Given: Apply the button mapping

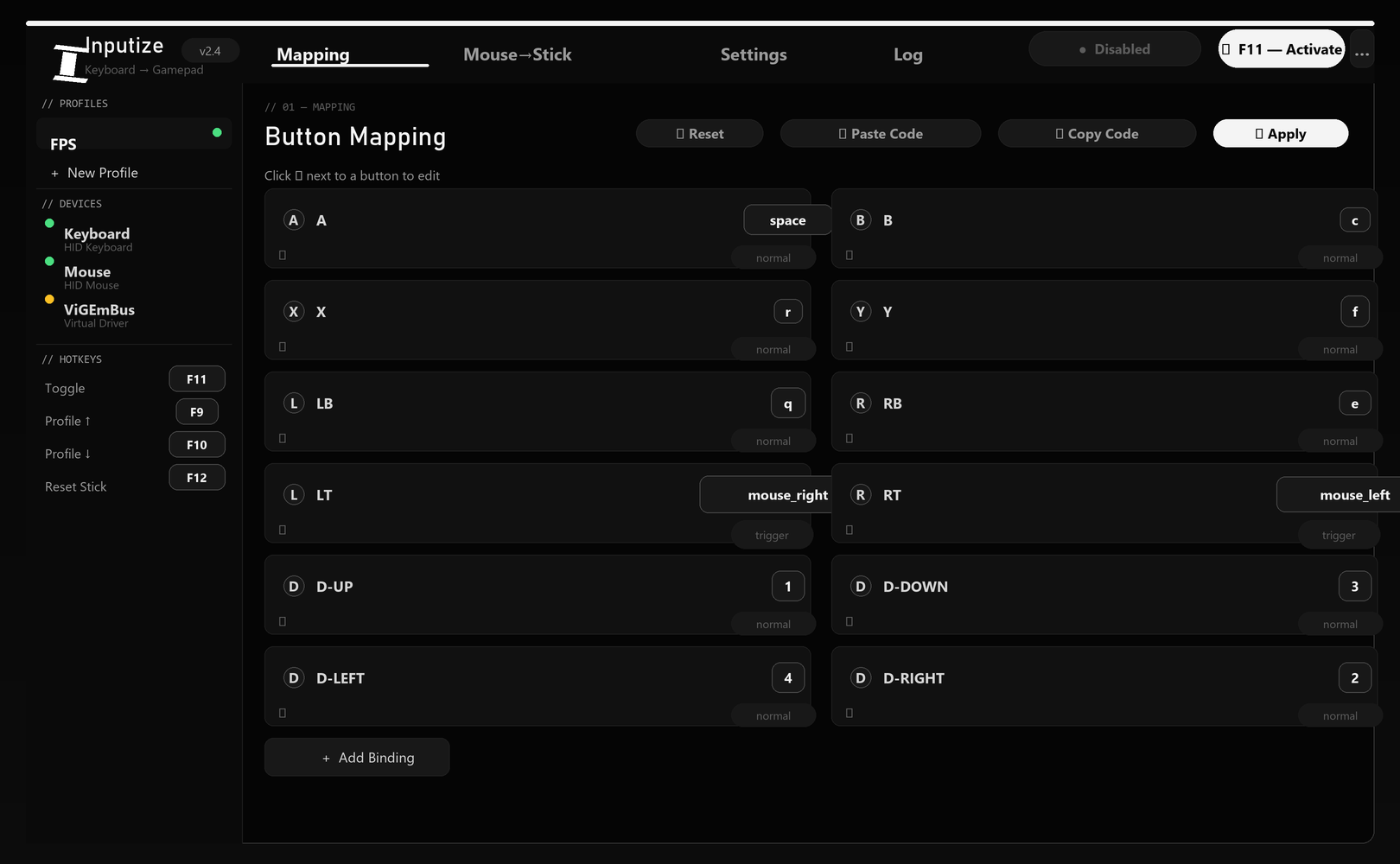Looking at the screenshot, I should click(x=1281, y=134).
